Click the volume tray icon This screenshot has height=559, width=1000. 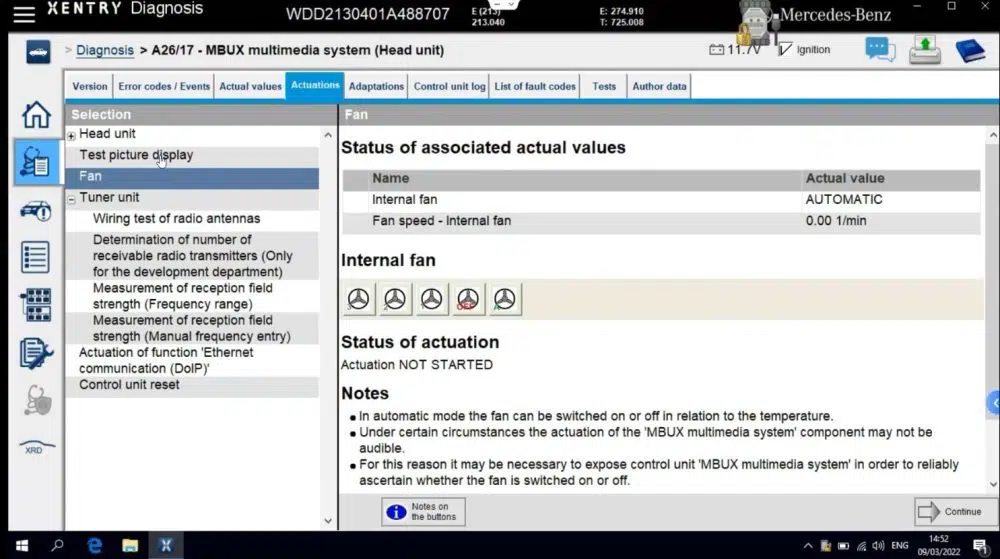(x=878, y=546)
